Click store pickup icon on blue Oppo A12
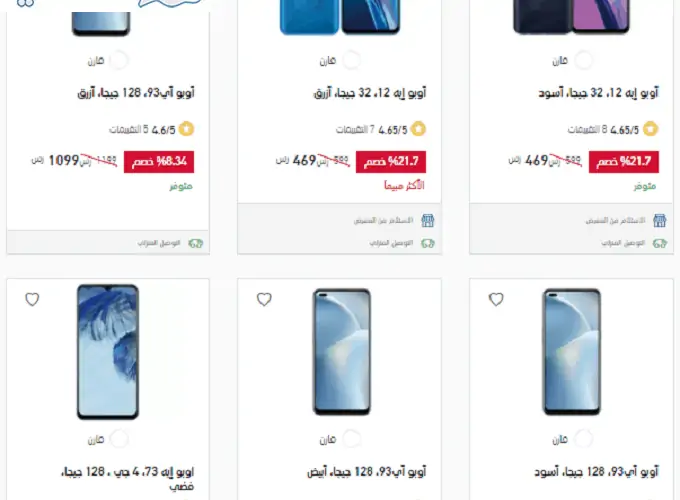This screenshot has width=680, height=500. [x=428, y=220]
